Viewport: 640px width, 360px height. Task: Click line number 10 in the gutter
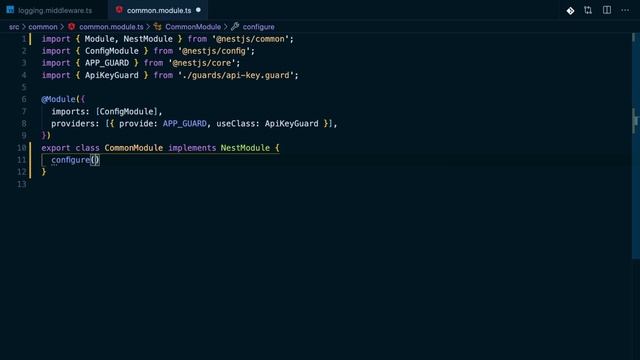[x=22, y=148]
